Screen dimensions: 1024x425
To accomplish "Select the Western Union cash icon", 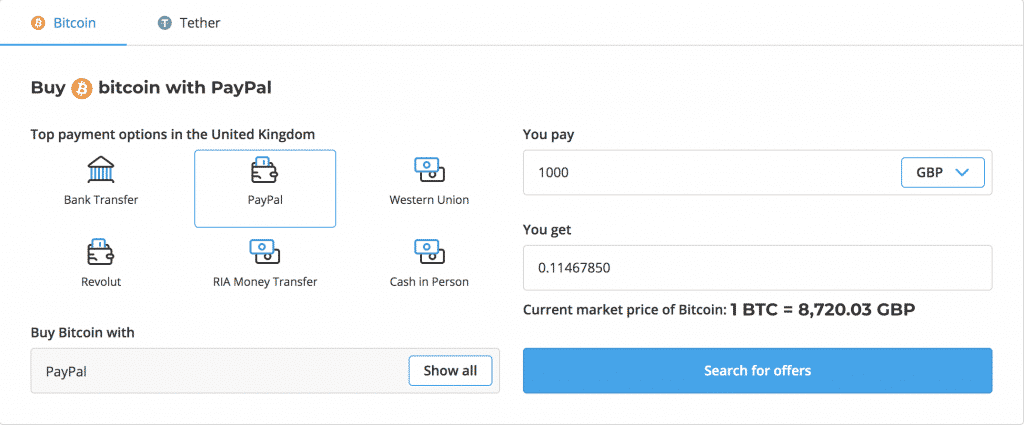I will click(x=429, y=170).
